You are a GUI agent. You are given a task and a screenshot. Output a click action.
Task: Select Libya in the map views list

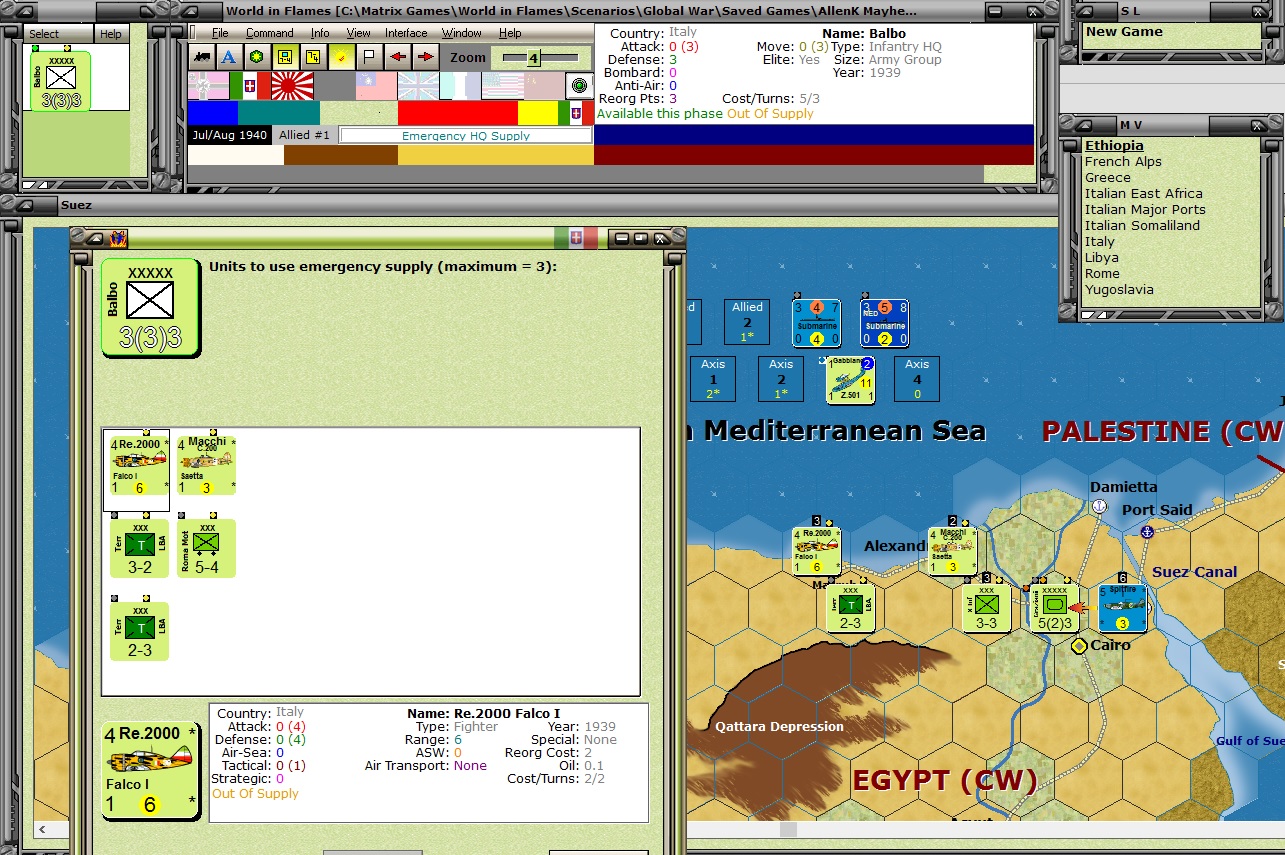point(1101,257)
